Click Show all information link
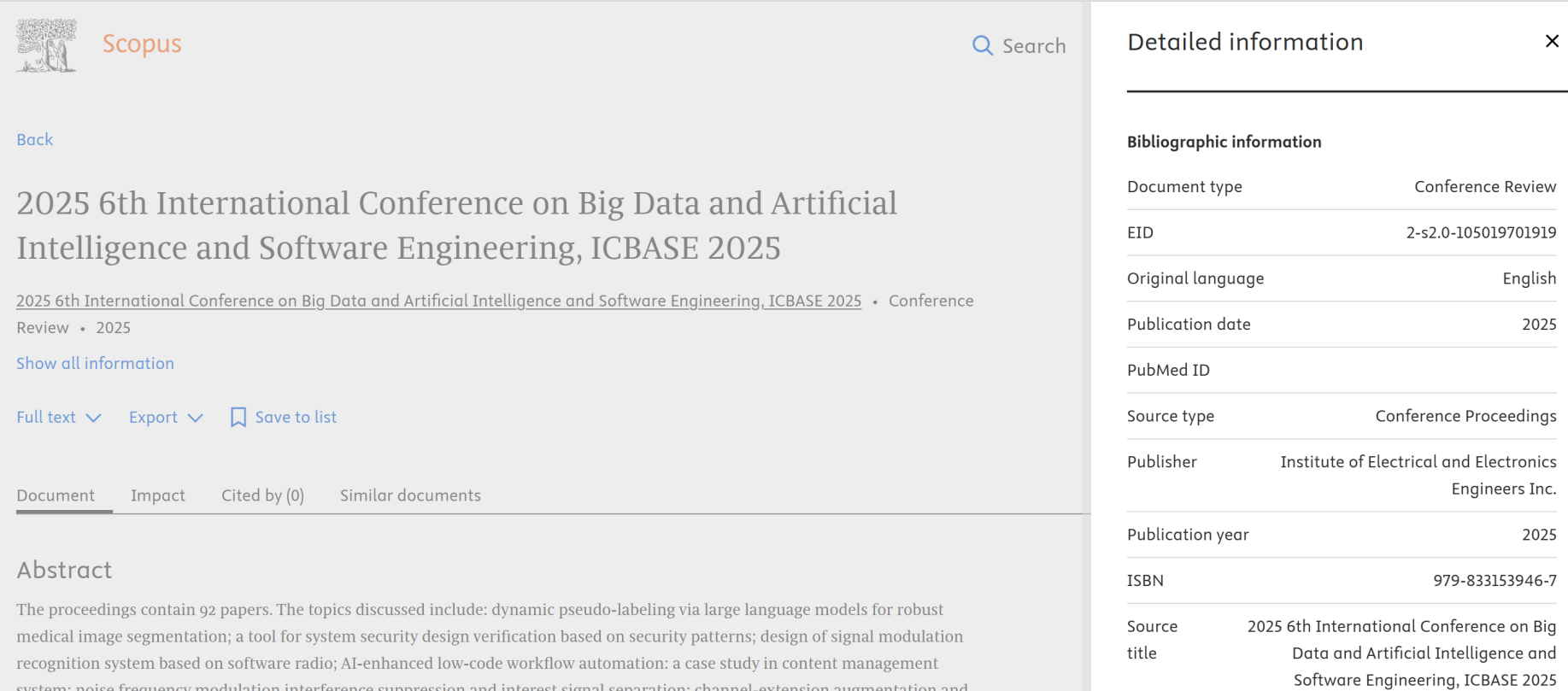 click(x=96, y=363)
